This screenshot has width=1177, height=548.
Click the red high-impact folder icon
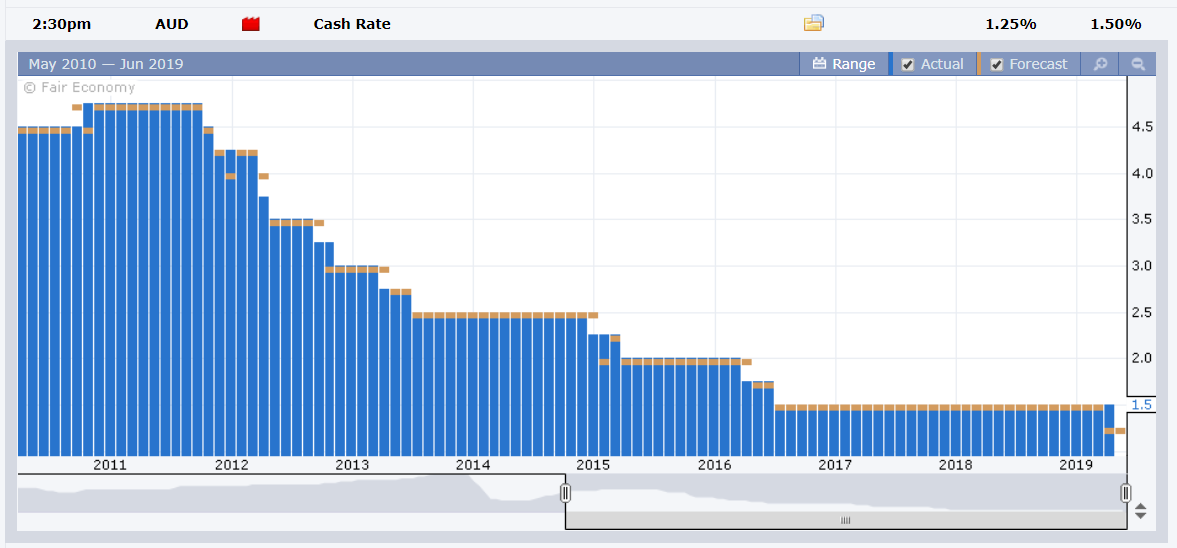[250, 24]
